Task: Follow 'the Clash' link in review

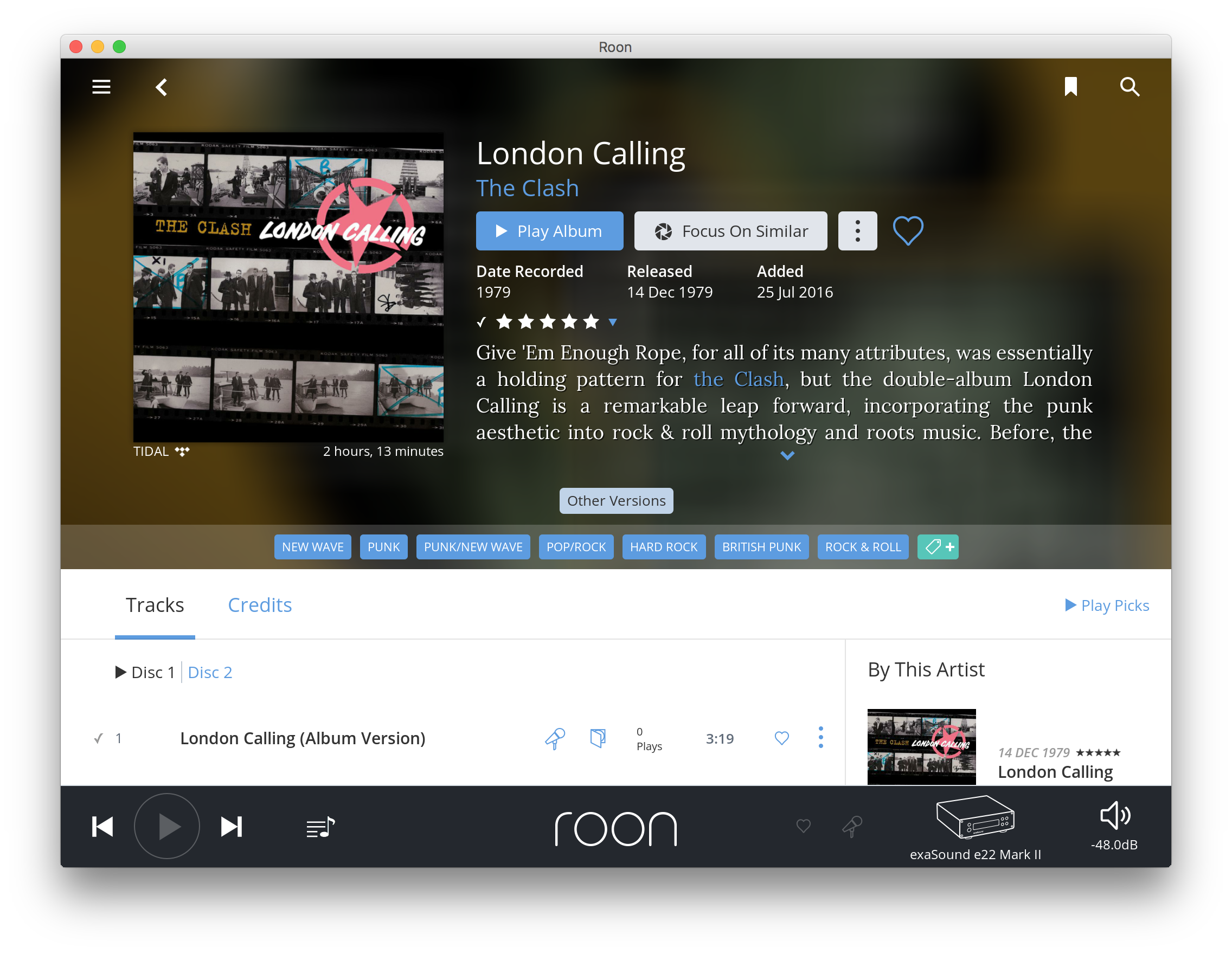Action: click(x=739, y=379)
